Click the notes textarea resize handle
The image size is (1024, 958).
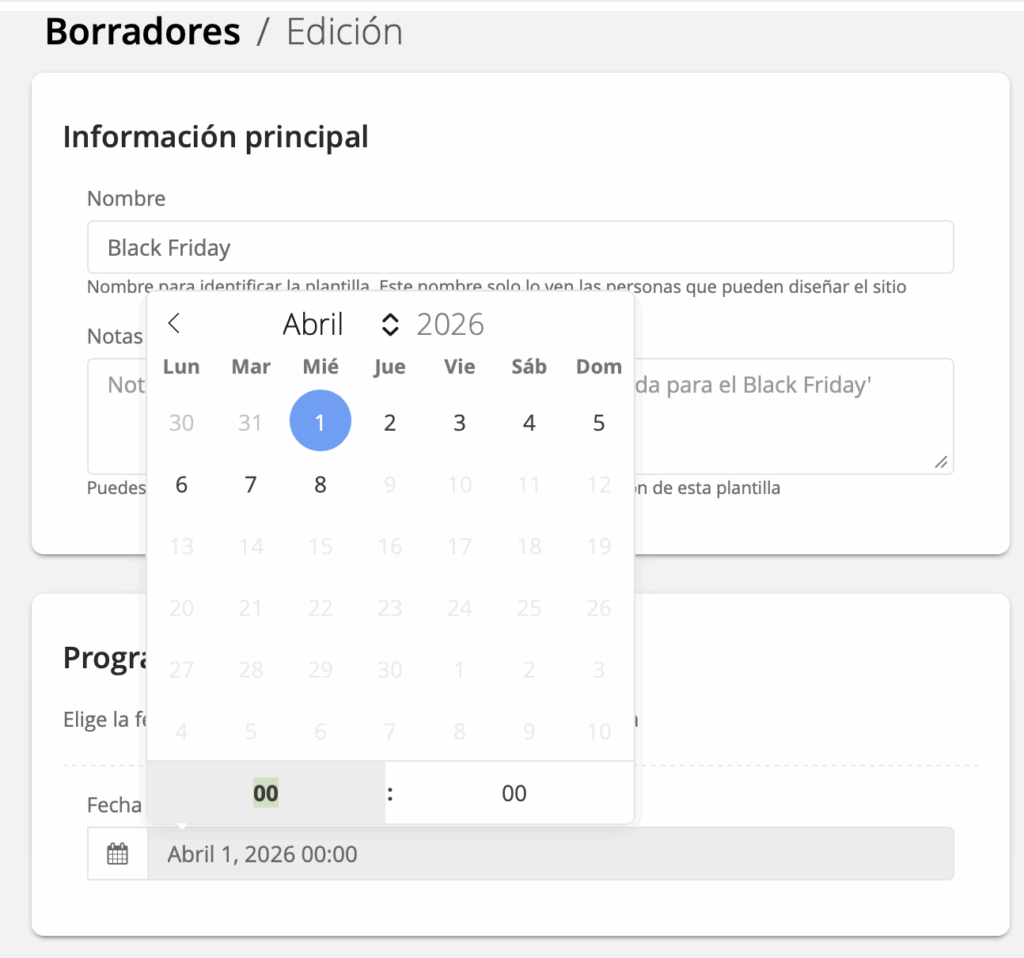coord(940,462)
